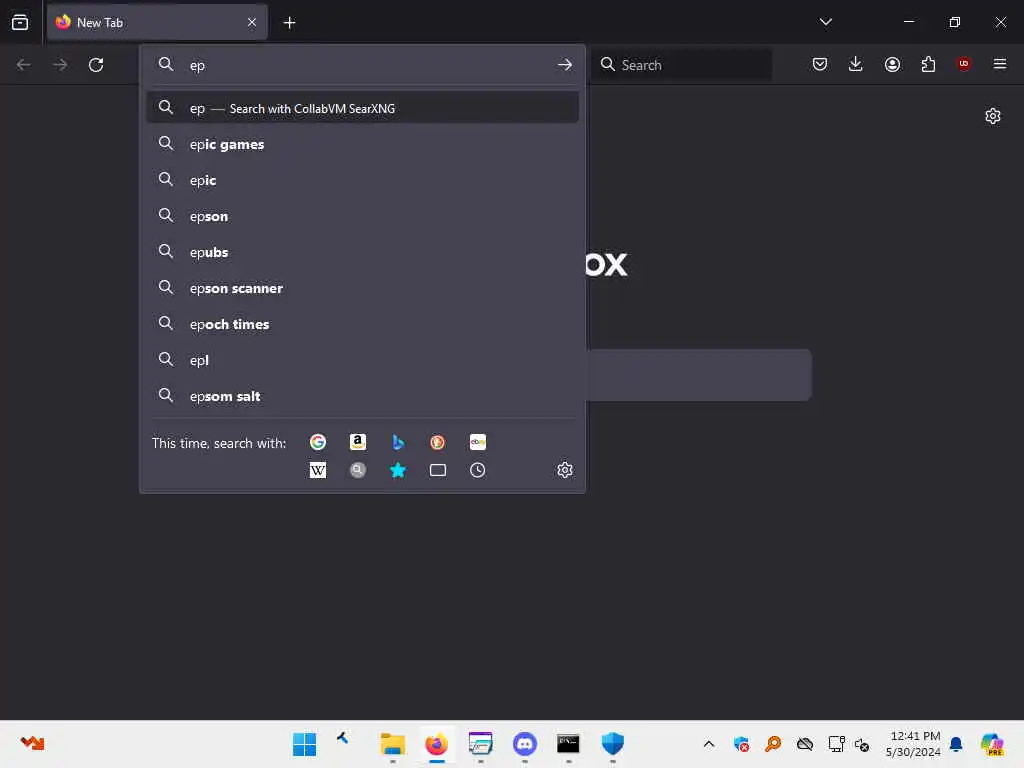Viewport: 1024px width, 768px height.
Task: Click the New Tab page search field
Action: [699, 375]
